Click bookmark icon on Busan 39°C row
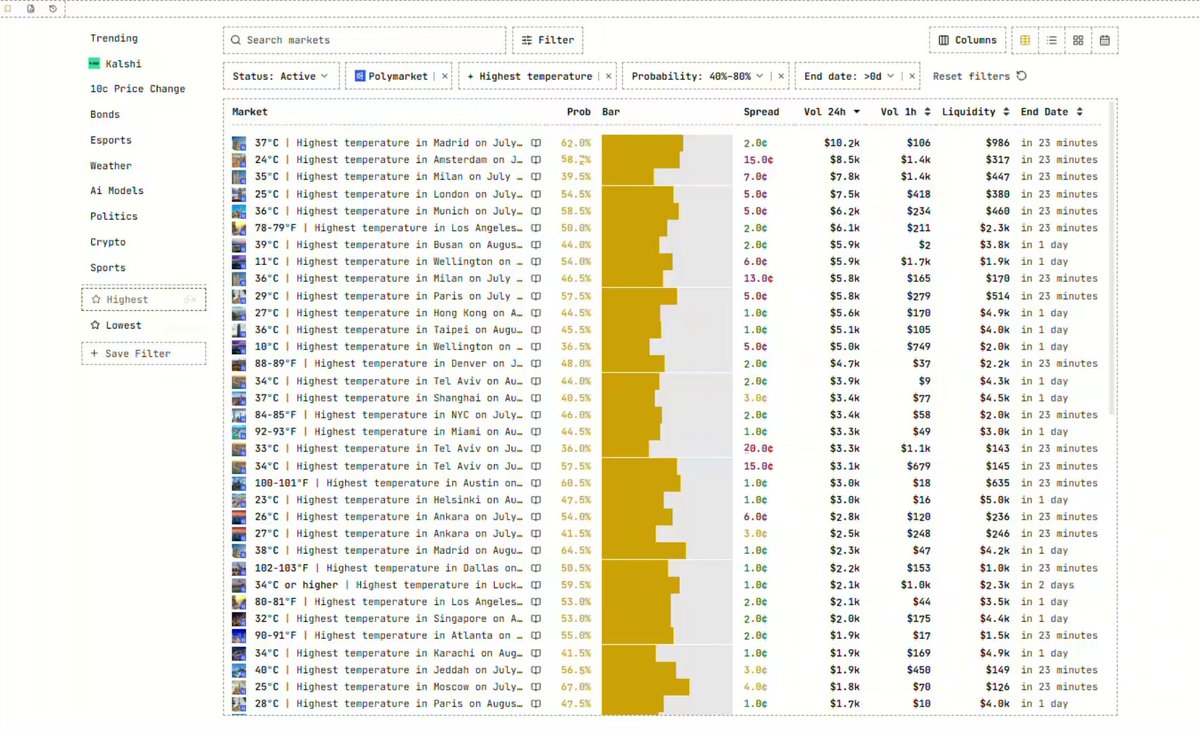The height and width of the screenshot is (730, 1200). [536, 245]
